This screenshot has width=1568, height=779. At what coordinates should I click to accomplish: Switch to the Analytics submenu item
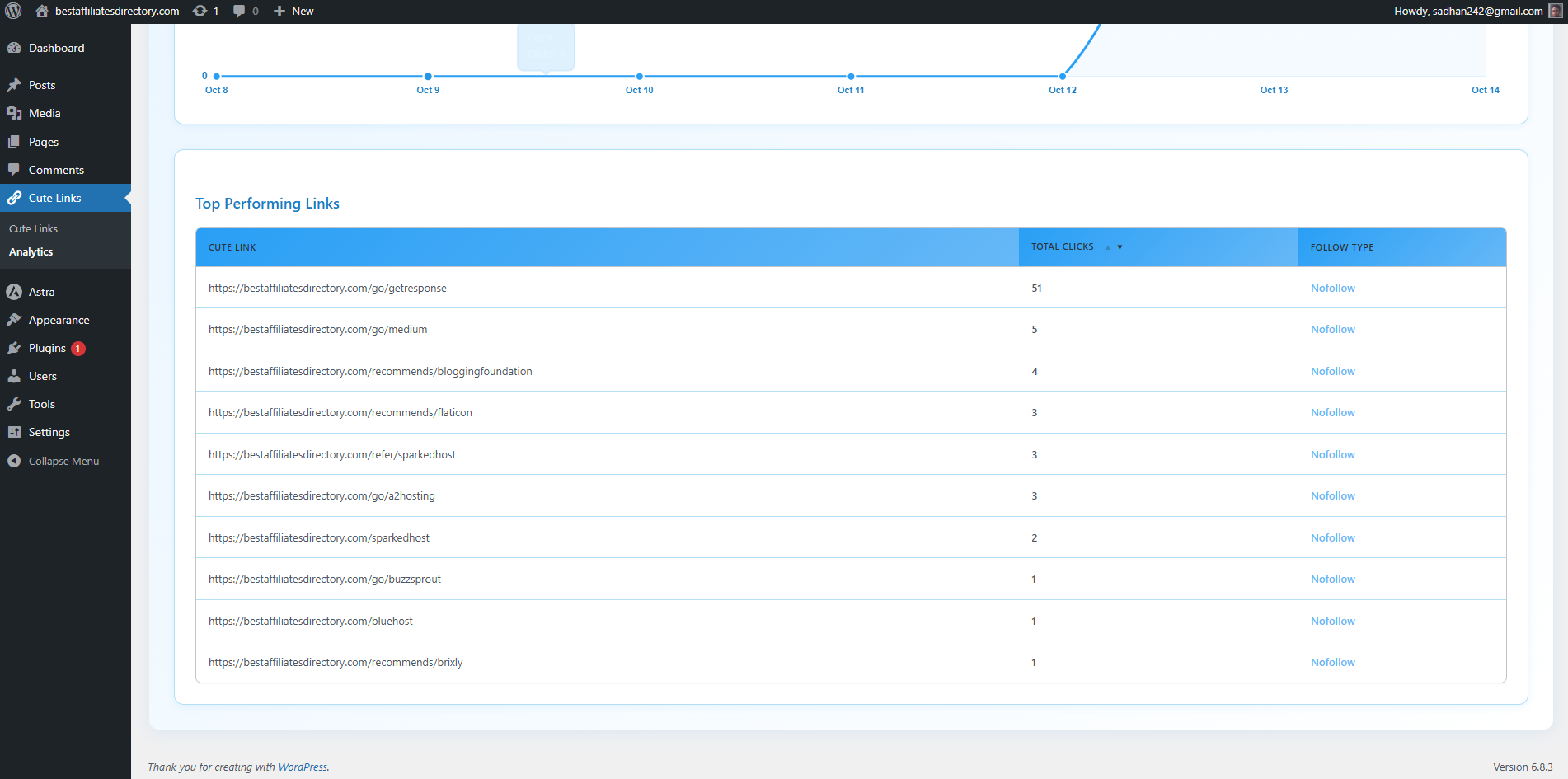point(31,251)
